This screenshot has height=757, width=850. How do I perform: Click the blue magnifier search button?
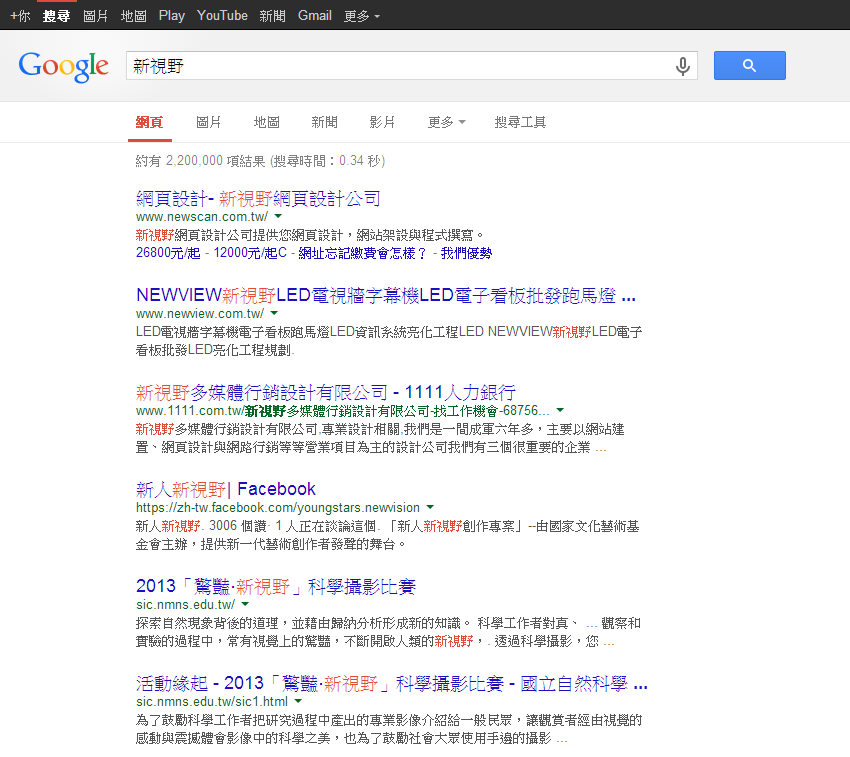pyautogui.click(x=749, y=66)
